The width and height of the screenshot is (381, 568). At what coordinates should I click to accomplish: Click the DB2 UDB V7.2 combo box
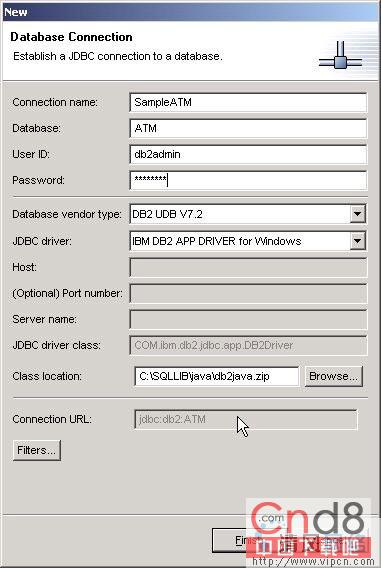click(x=248, y=214)
